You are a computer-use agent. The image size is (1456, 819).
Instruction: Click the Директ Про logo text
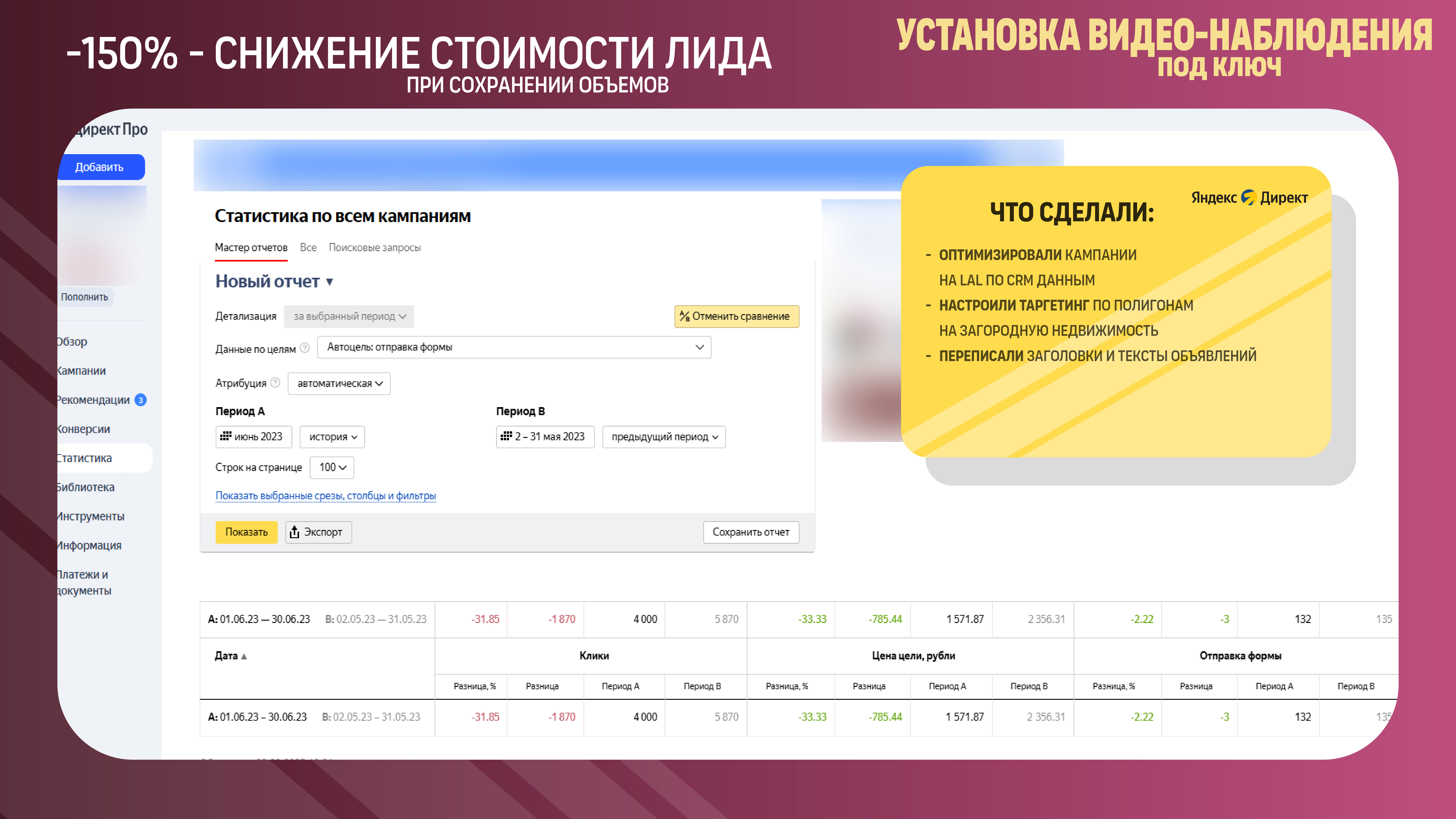(111, 129)
